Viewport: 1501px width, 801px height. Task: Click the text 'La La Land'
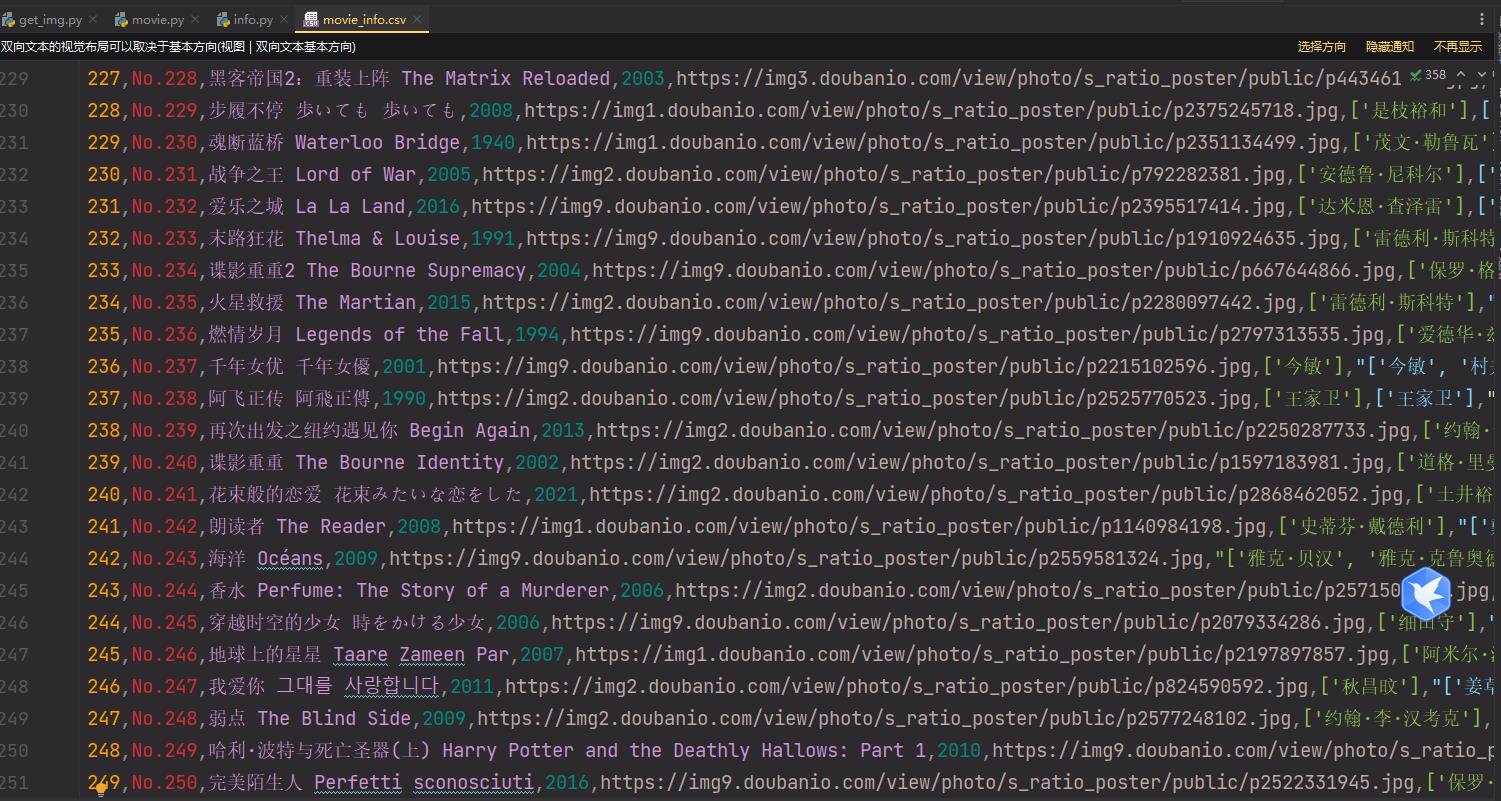coord(350,206)
